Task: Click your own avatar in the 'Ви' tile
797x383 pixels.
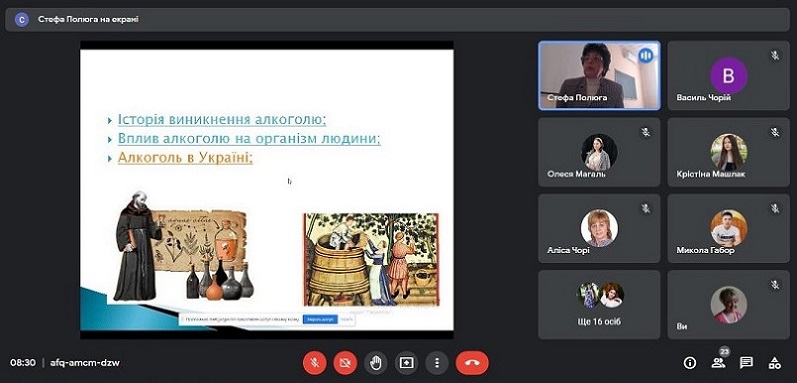Action: [x=728, y=305]
